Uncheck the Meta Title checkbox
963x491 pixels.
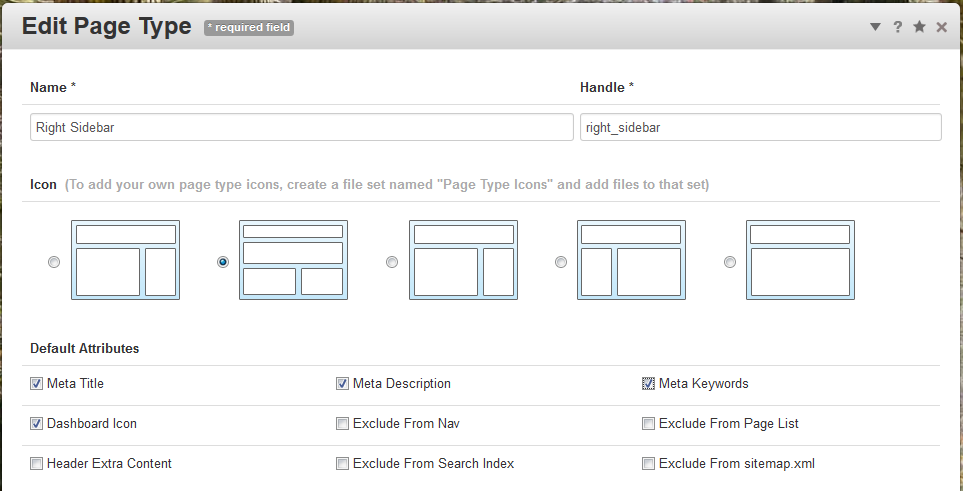click(37, 383)
